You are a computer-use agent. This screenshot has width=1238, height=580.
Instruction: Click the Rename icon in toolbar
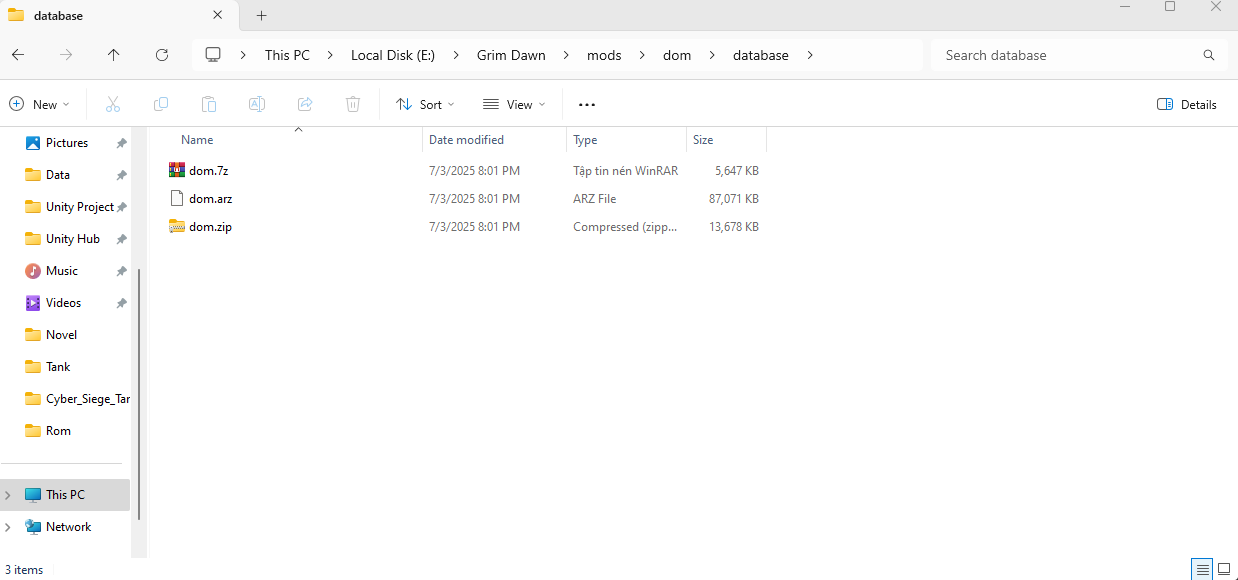click(x=257, y=104)
